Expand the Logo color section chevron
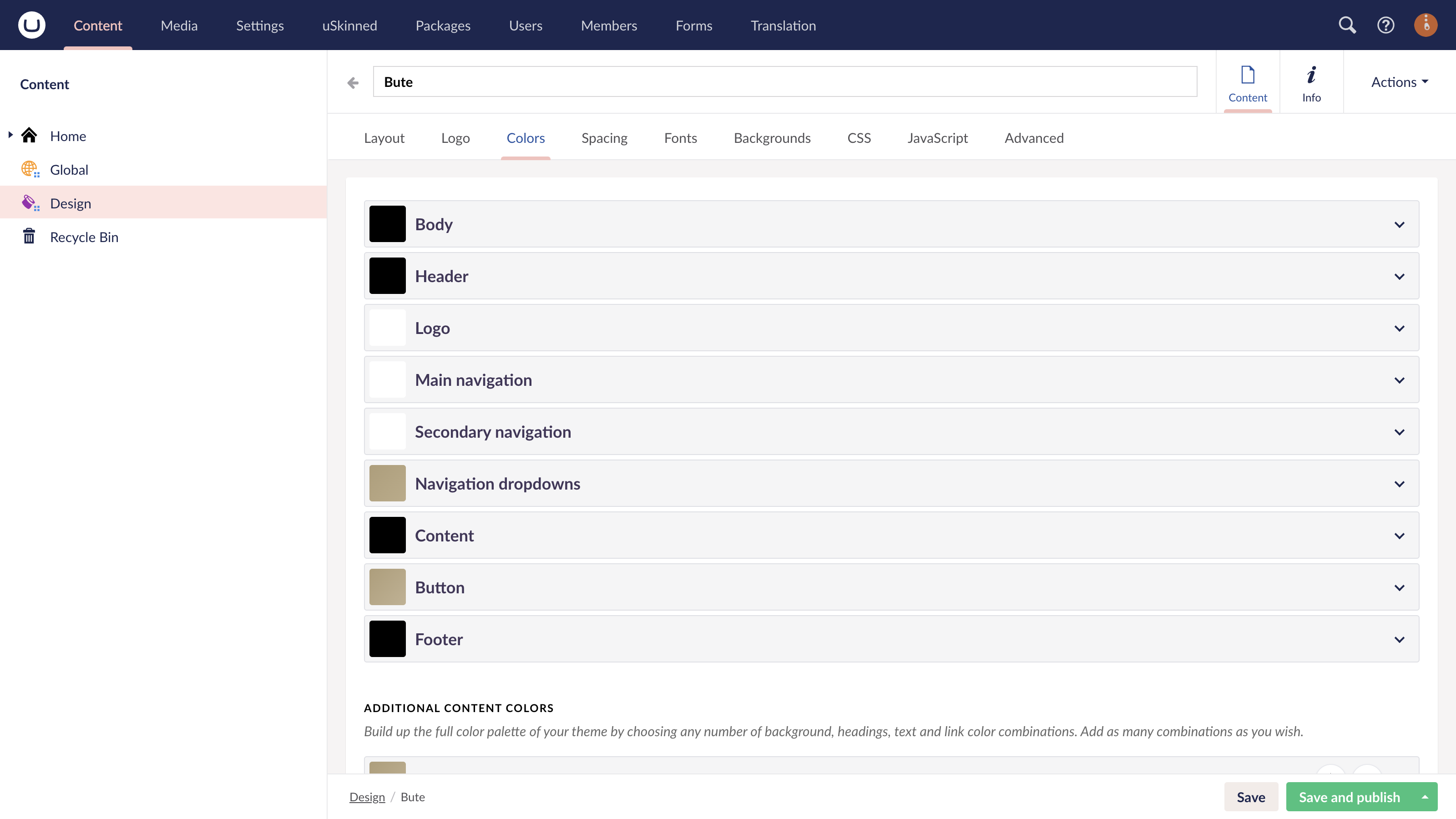Screen dimensions: 1456x819 (x=1399, y=329)
